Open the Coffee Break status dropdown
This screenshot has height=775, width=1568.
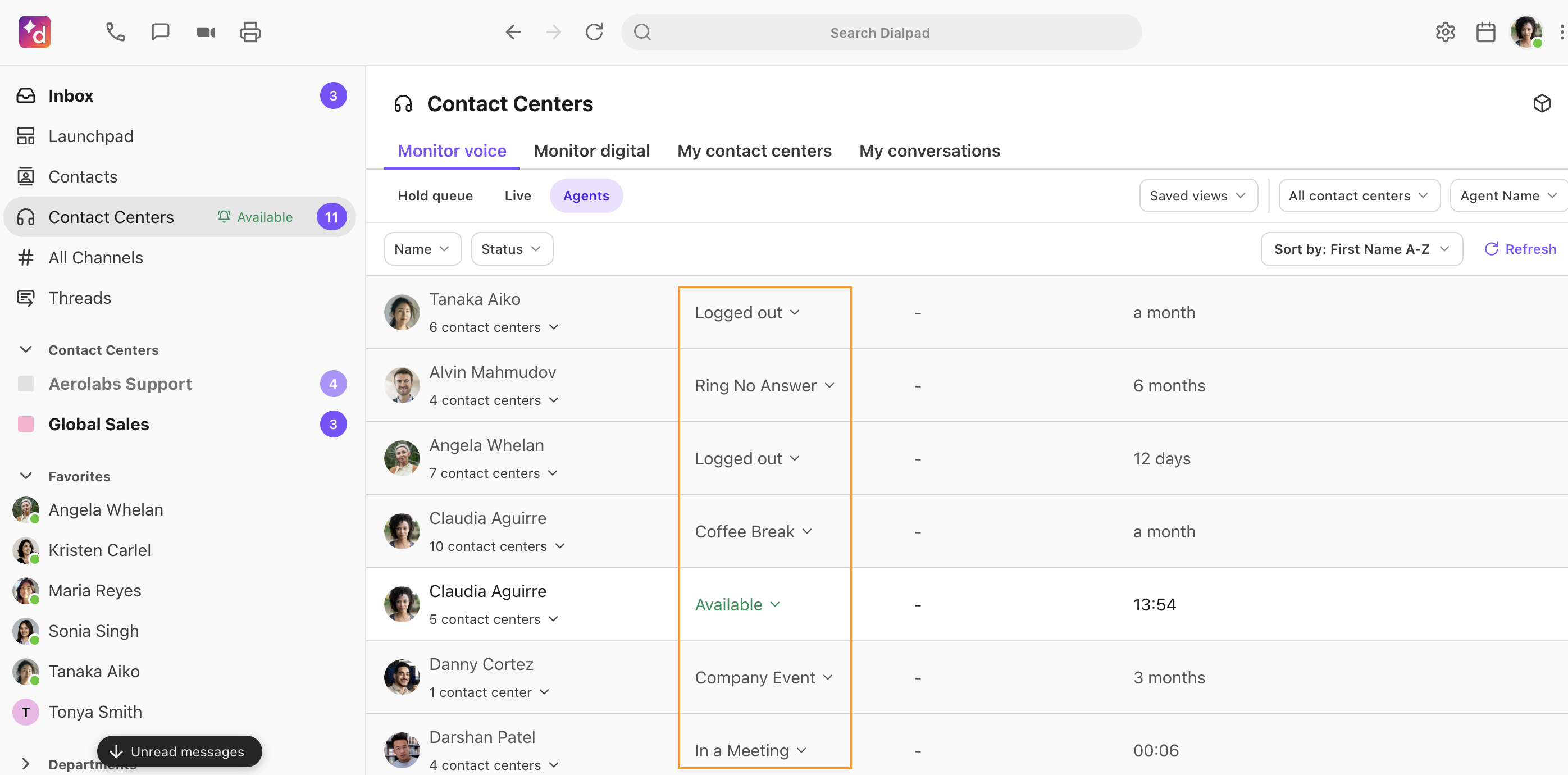[754, 531]
